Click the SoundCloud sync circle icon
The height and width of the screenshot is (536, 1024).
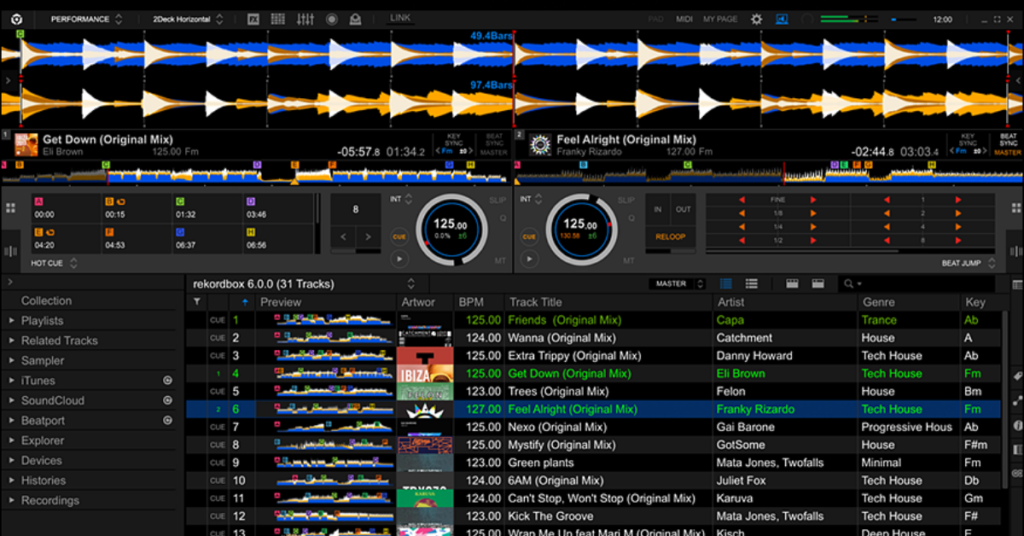168,400
